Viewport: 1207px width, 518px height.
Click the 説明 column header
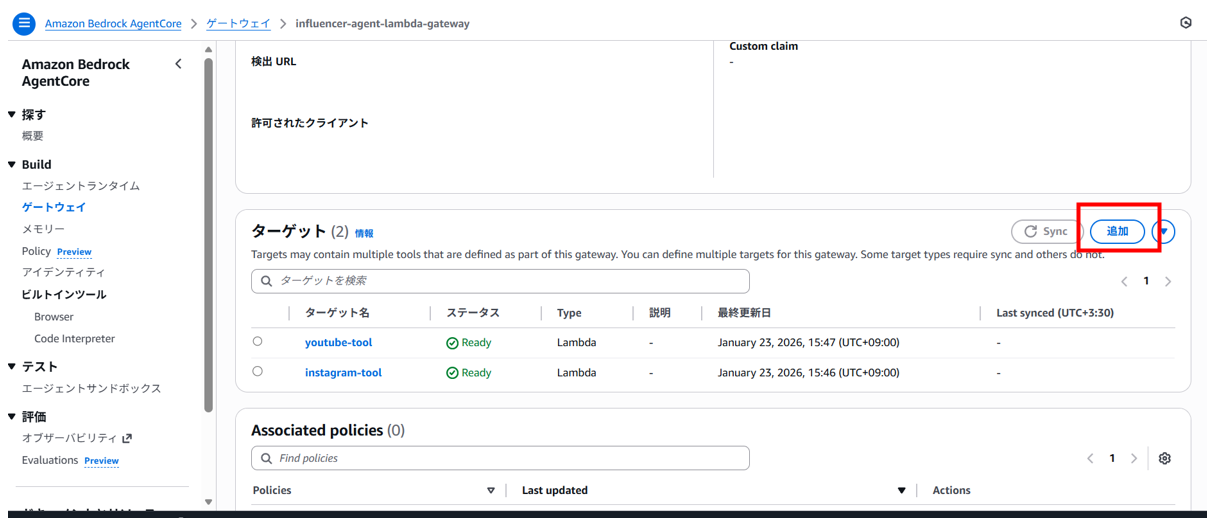(660, 313)
